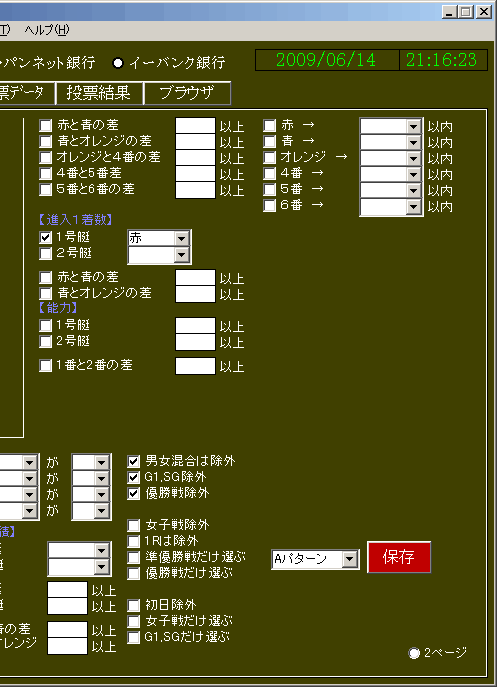The image size is (497, 687).
Task: Click the 【能力】 section label
Action: click(59, 308)
